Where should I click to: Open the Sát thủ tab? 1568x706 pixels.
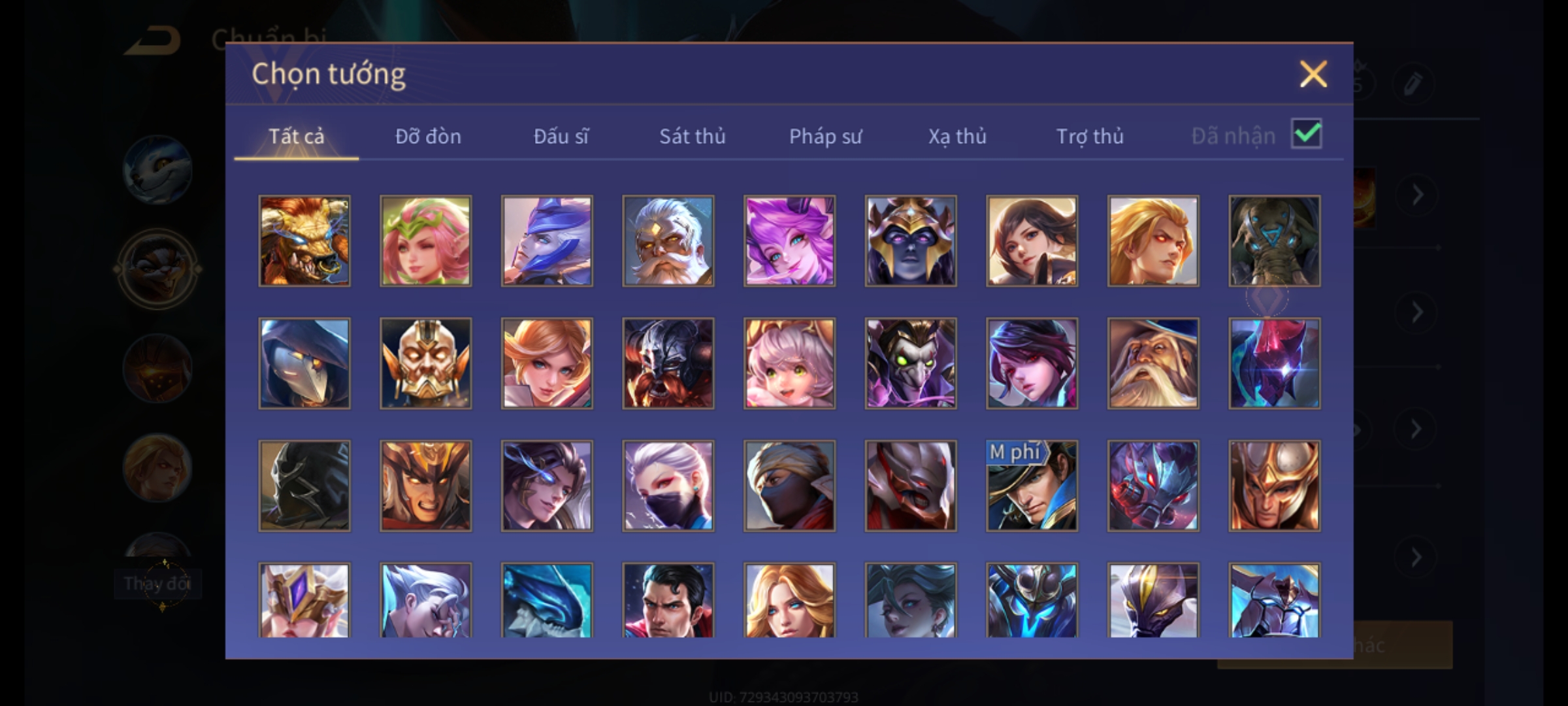point(692,136)
